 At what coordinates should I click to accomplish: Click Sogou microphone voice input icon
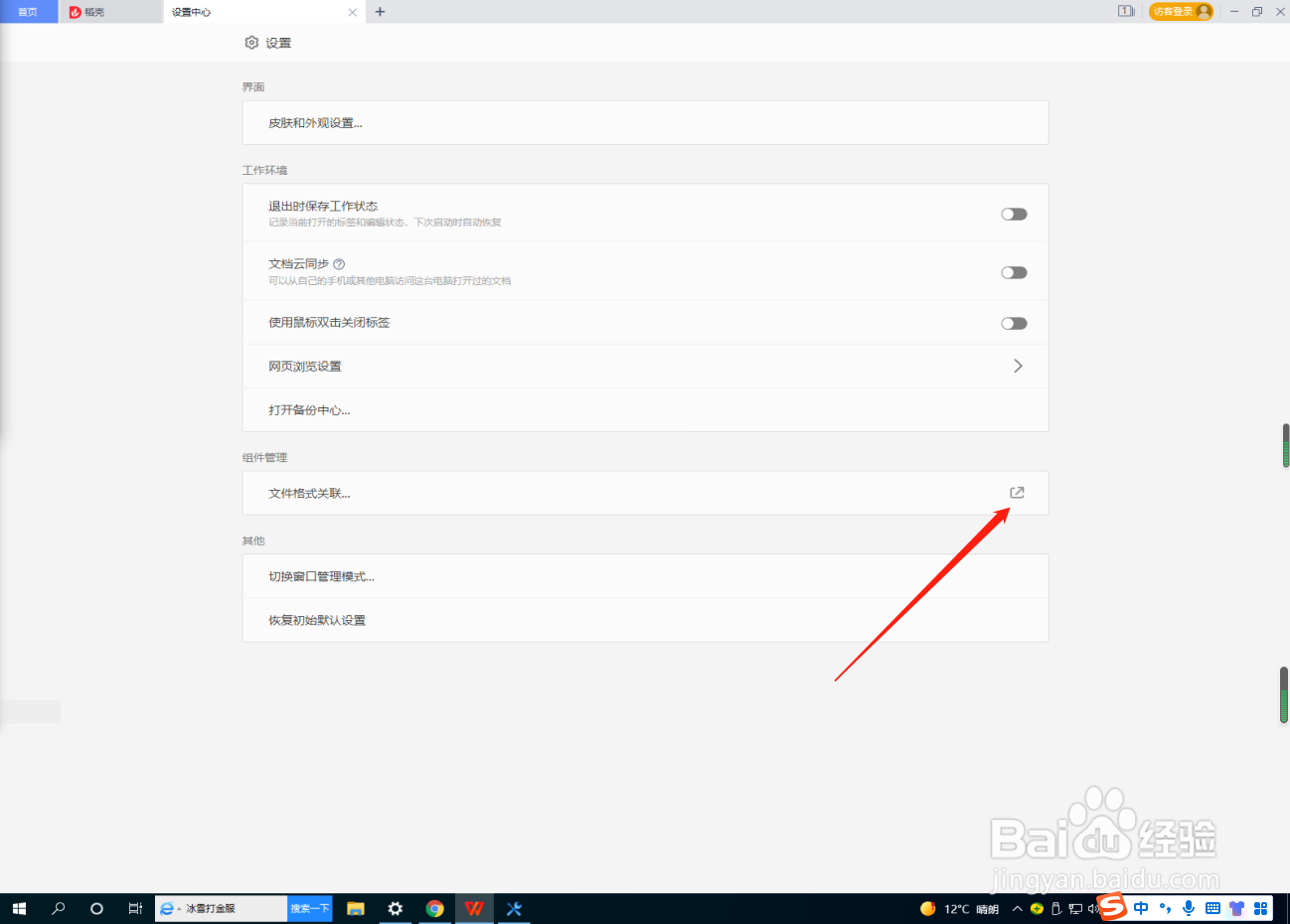(1189, 908)
